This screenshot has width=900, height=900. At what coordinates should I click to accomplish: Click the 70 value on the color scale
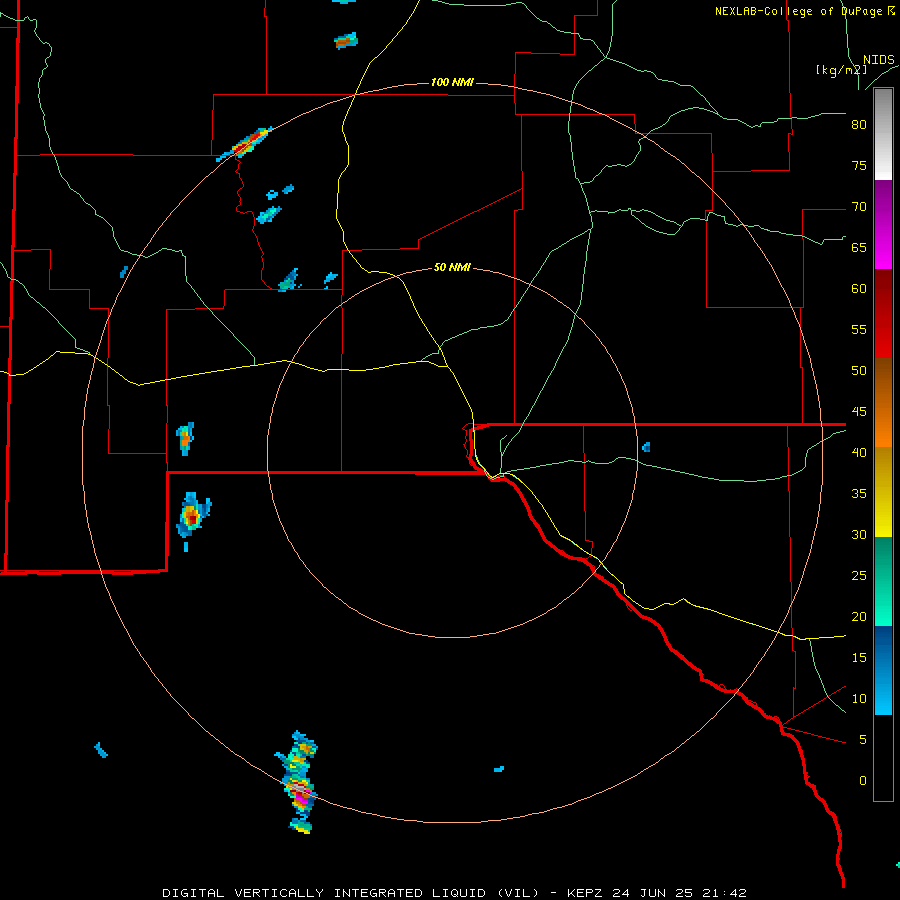click(859, 207)
